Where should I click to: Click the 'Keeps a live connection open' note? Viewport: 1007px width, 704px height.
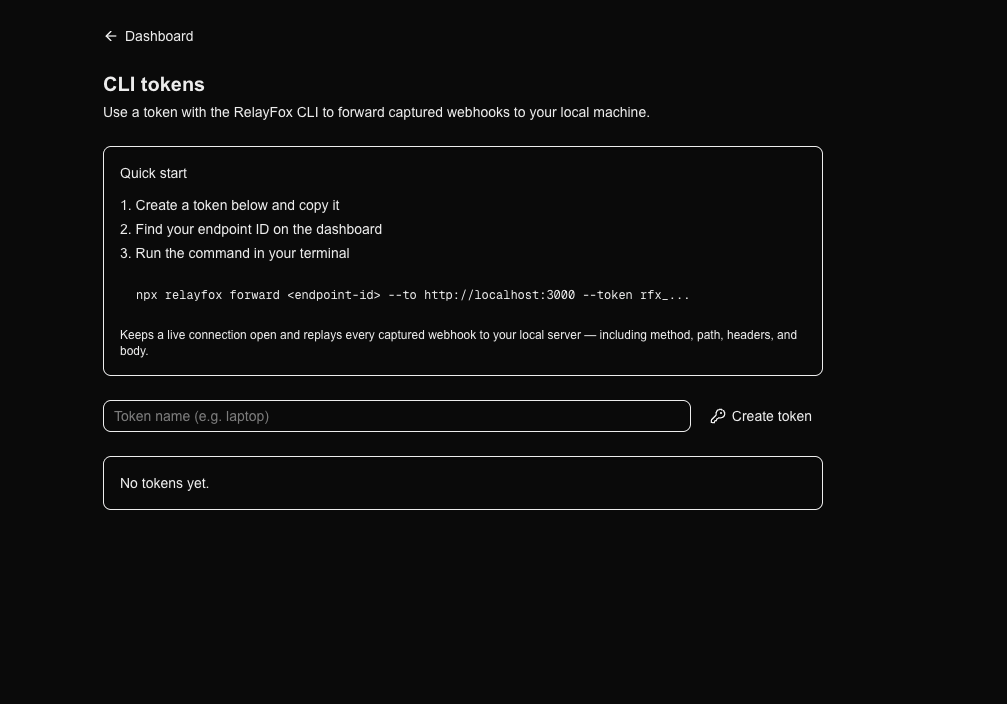pos(459,343)
